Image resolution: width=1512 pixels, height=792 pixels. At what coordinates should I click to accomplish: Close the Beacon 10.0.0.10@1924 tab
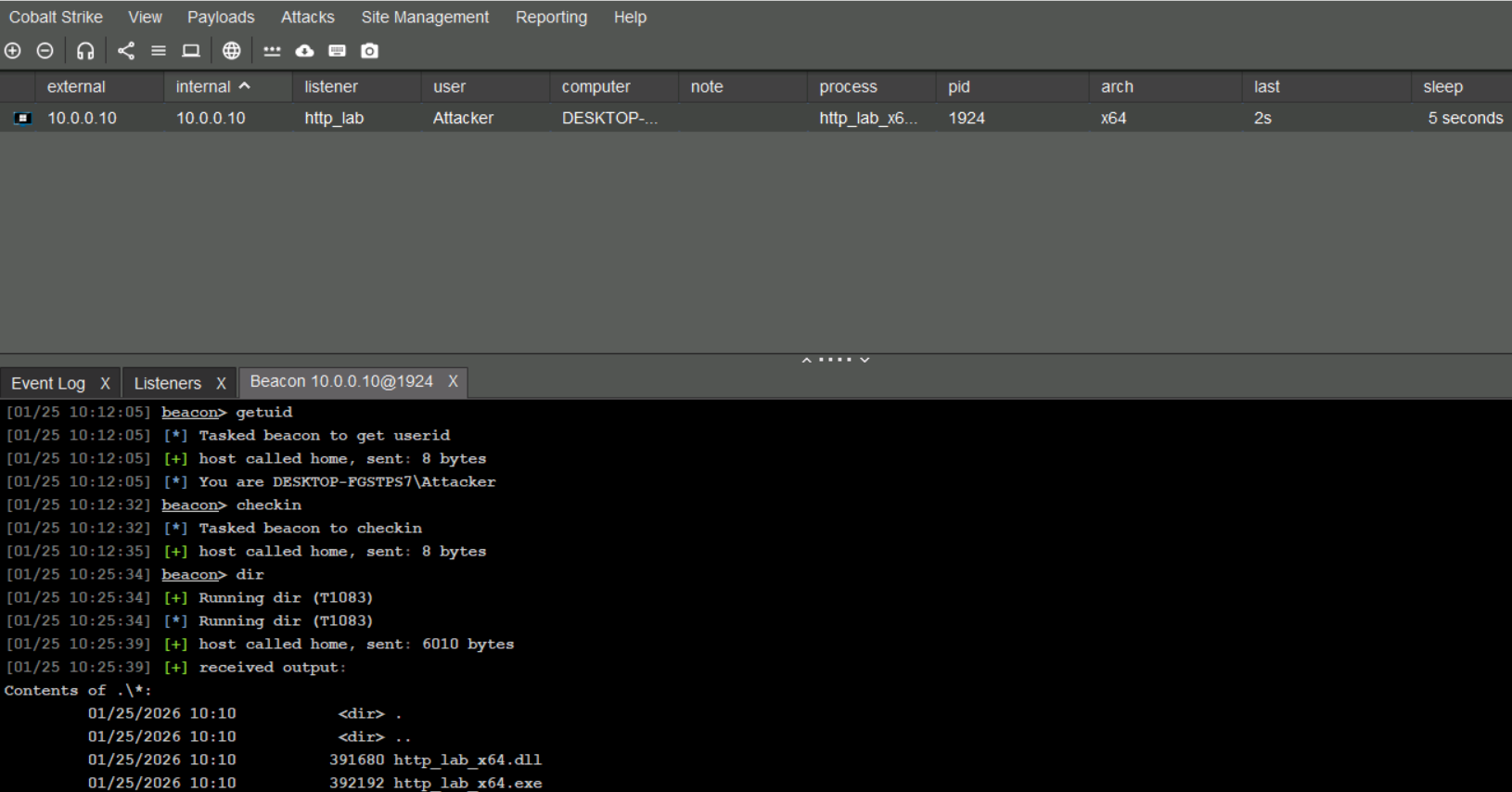453,382
